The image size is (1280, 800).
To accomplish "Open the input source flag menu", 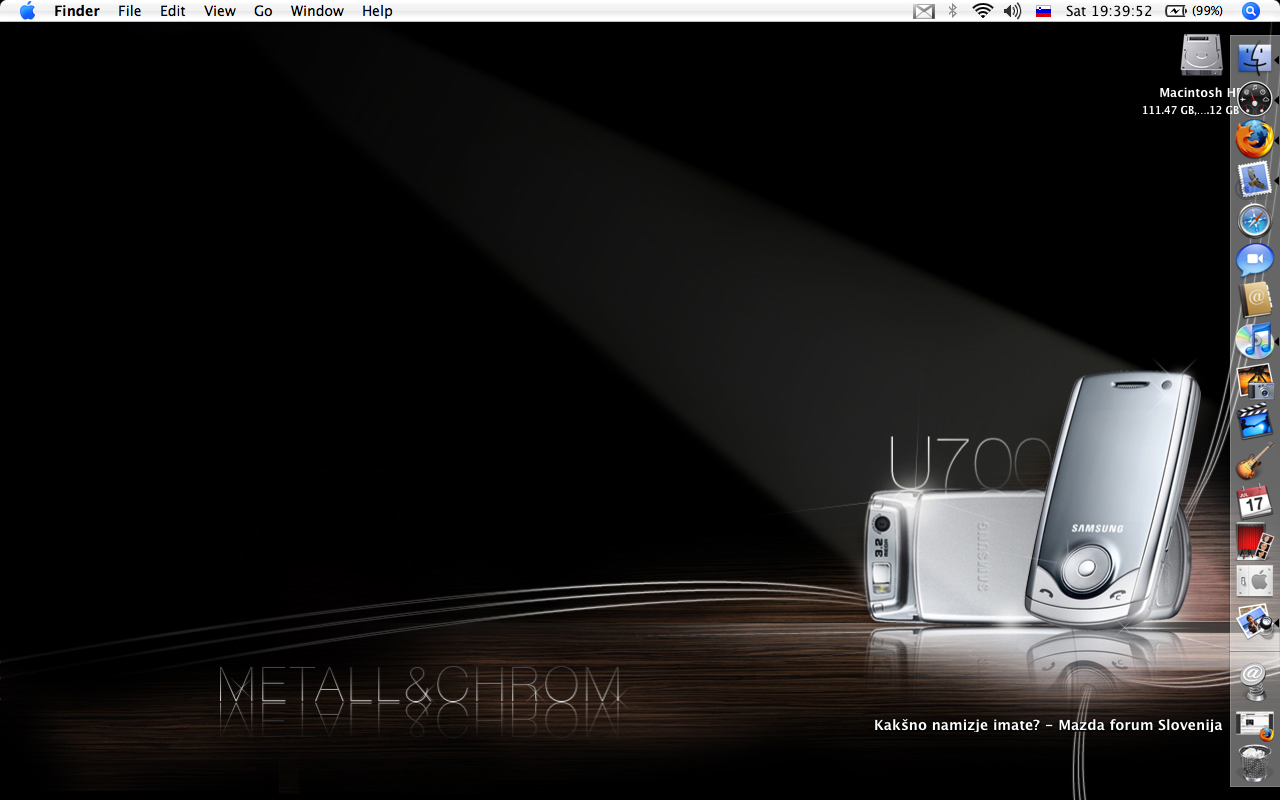I will click(x=1043, y=11).
